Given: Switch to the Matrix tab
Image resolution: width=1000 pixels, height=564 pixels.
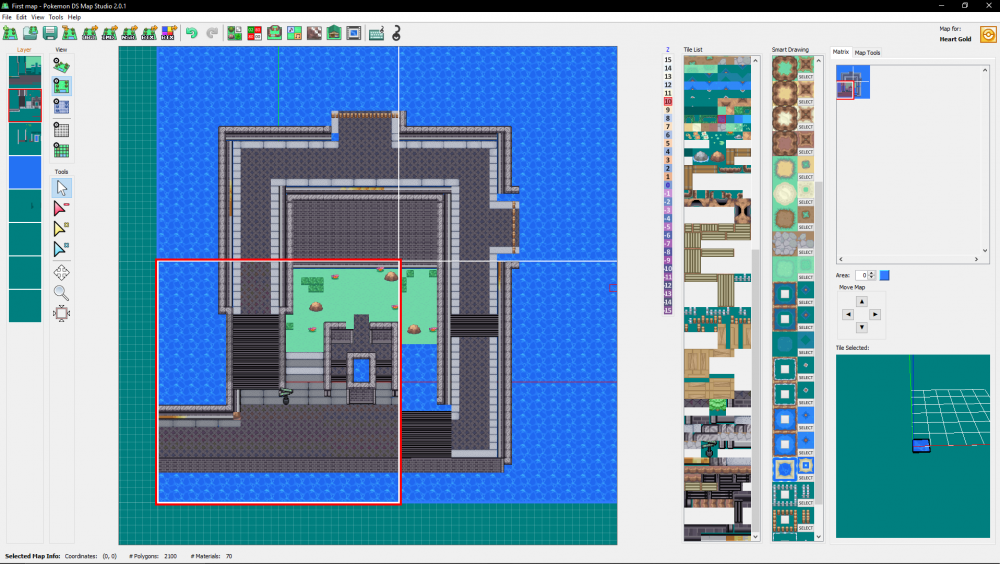Looking at the screenshot, I should [x=841, y=52].
